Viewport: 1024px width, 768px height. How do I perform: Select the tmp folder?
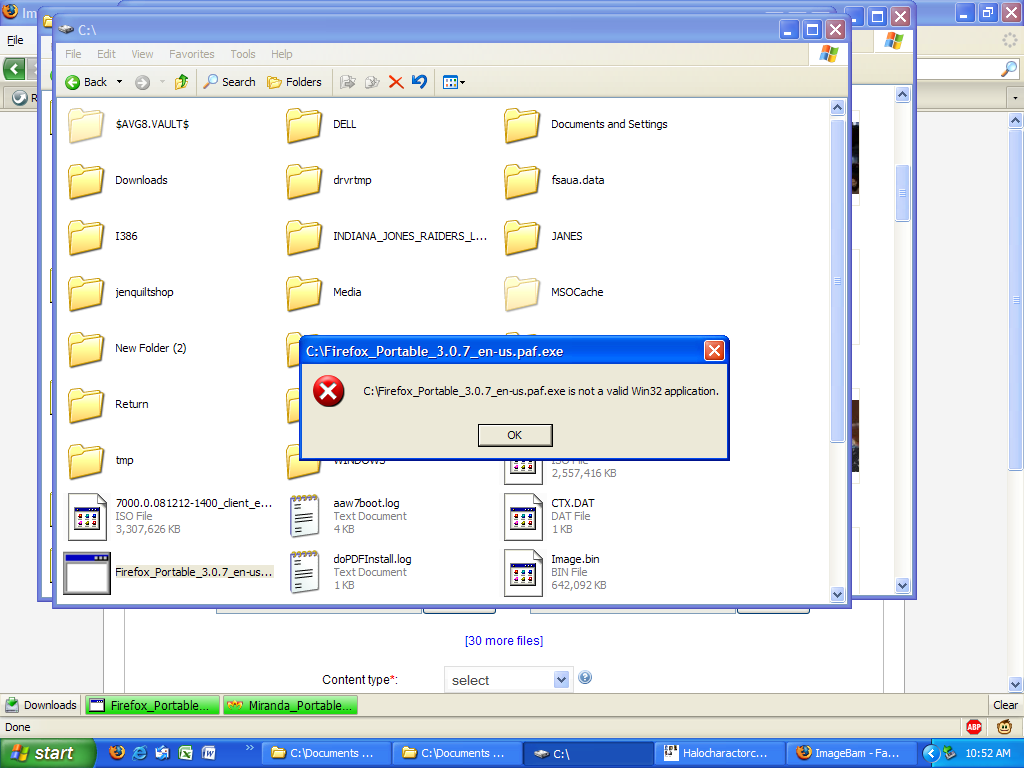pyautogui.click(x=101, y=460)
